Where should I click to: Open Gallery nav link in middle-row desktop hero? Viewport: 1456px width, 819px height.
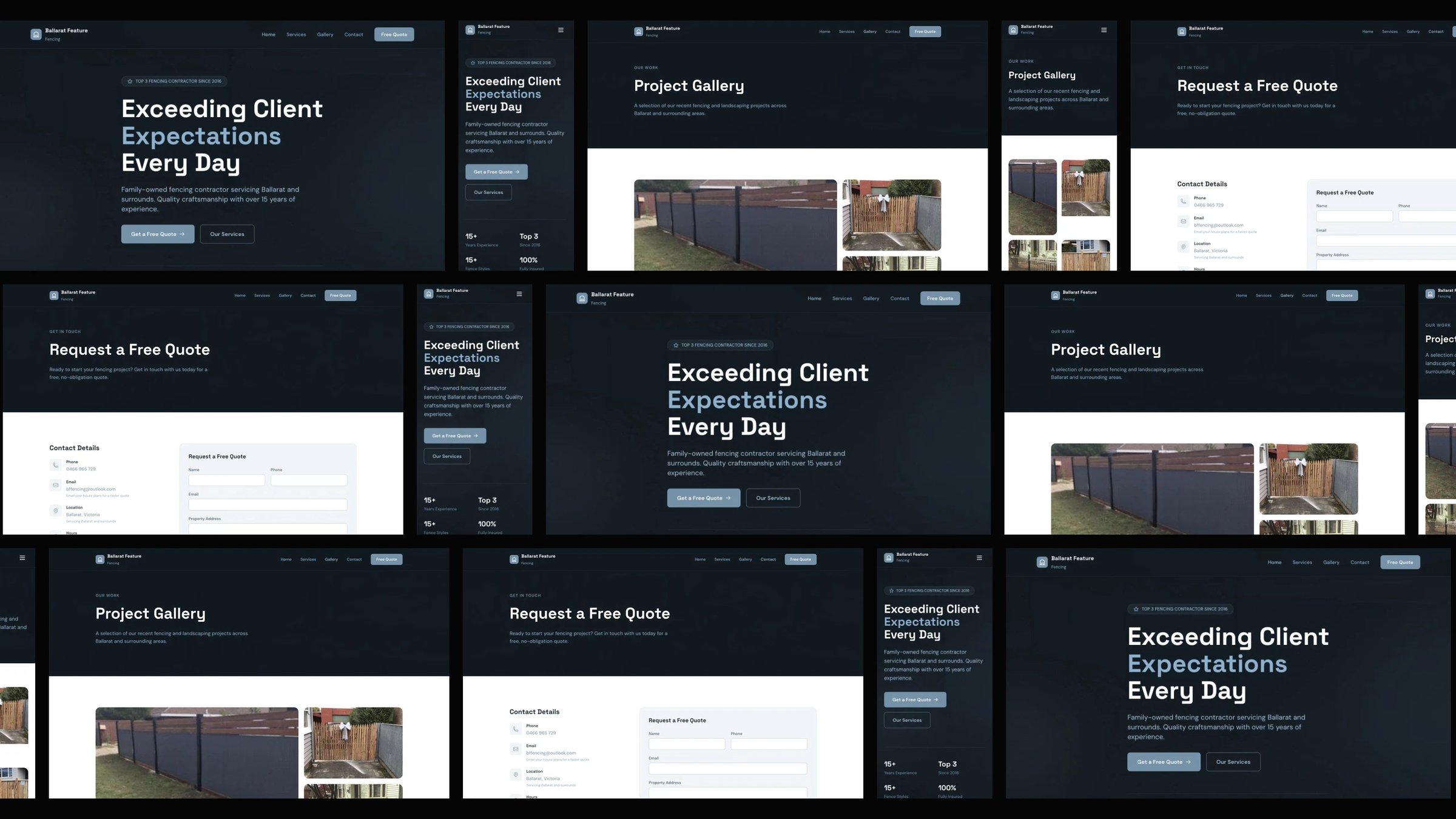coord(871,298)
